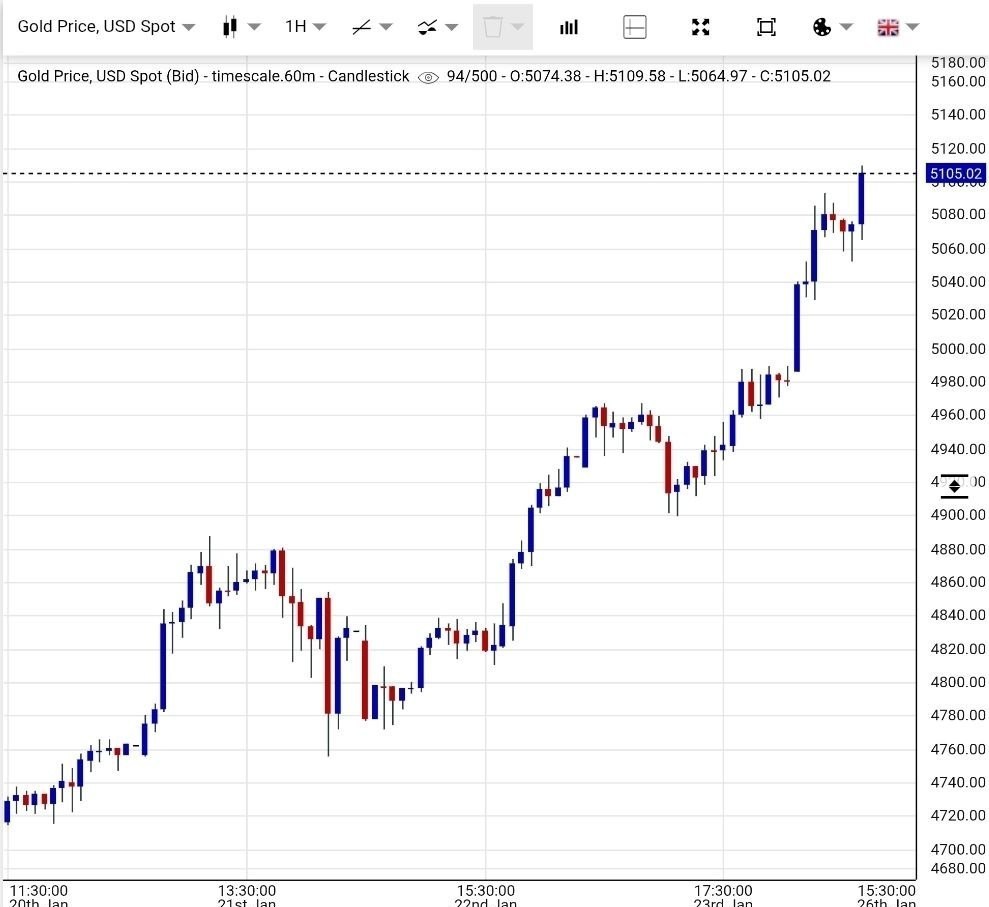989x907 pixels.
Task: Toggle the eye visibility icon for series
Action: click(x=428, y=77)
